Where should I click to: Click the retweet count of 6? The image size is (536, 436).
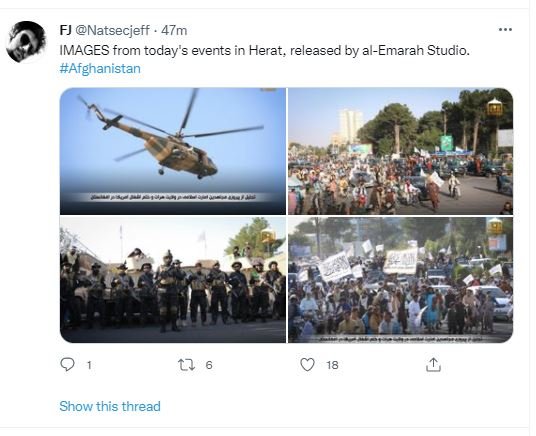[x=209, y=365]
